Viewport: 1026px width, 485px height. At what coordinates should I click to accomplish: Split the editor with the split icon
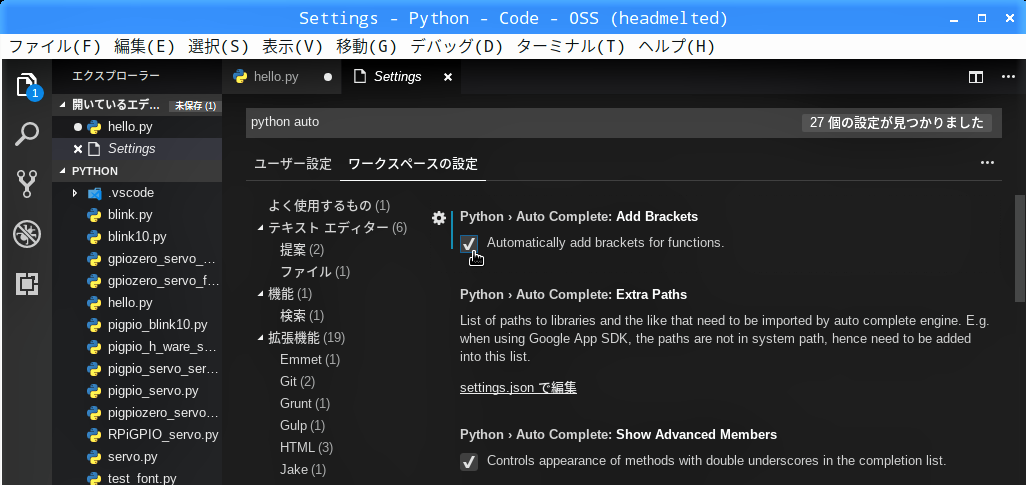tap(976, 77)
